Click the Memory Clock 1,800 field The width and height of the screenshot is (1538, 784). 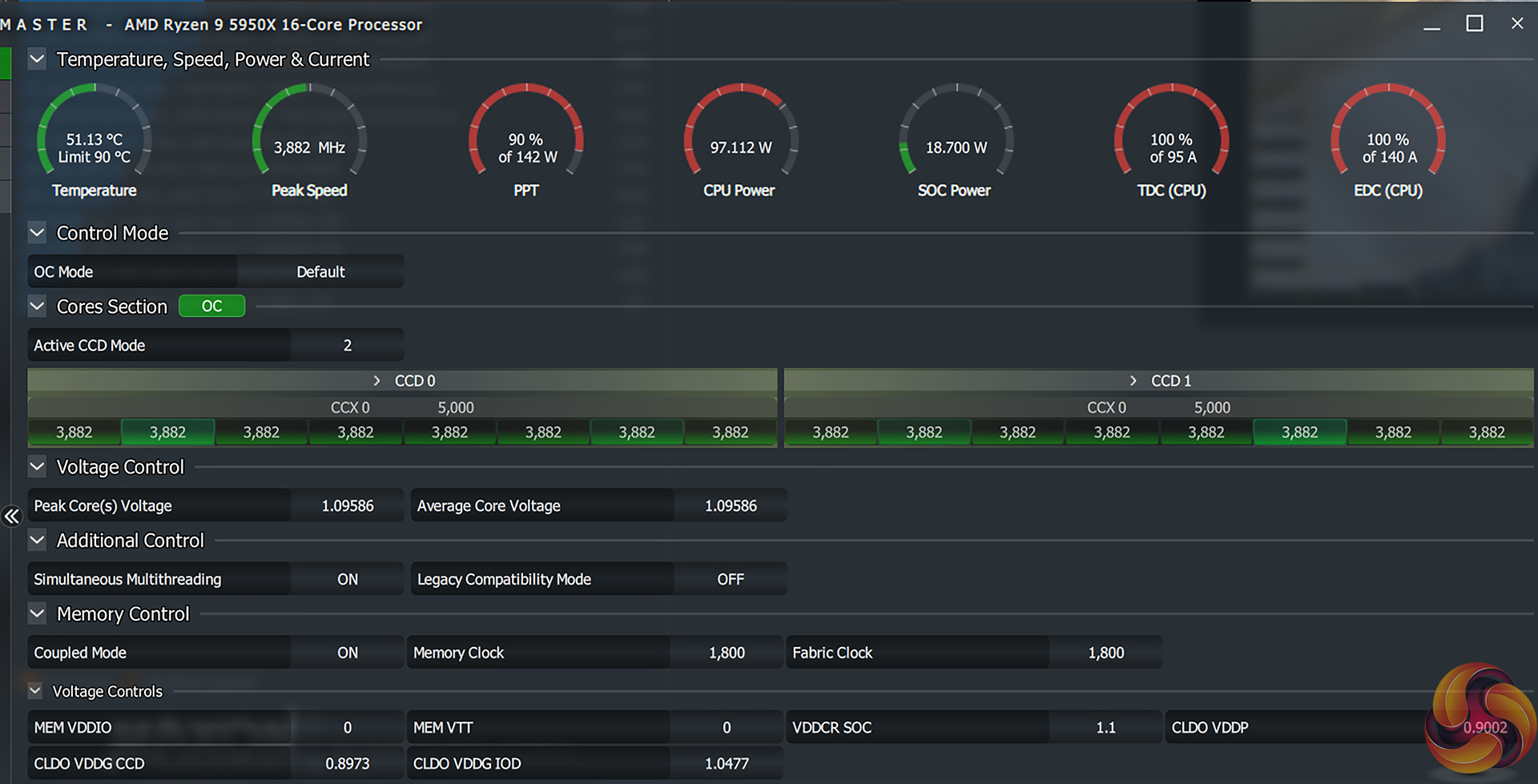(x=726, y=653)
